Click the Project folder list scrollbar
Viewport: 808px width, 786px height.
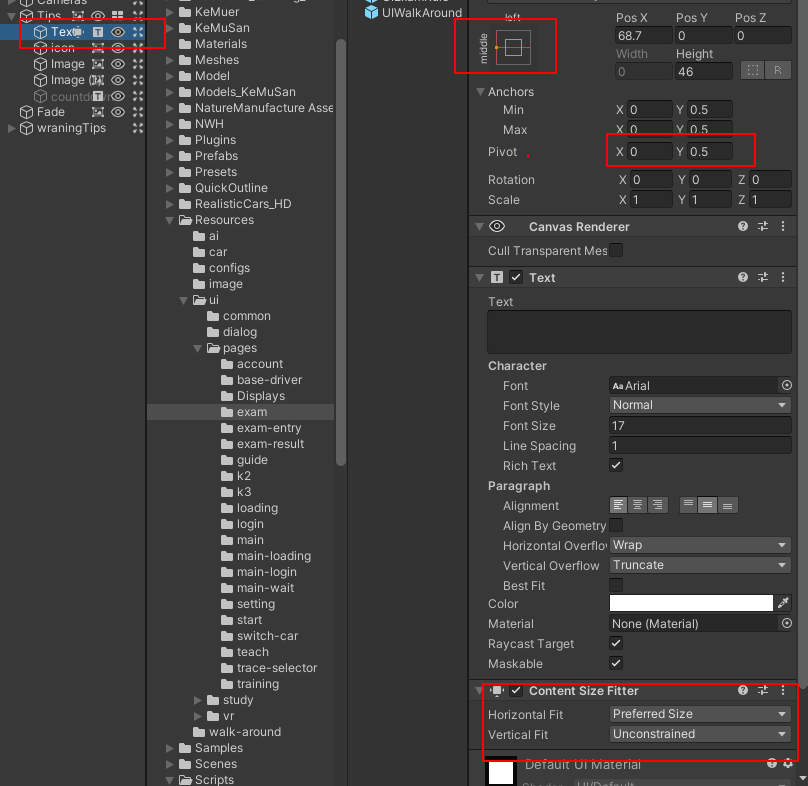(340, 253)
